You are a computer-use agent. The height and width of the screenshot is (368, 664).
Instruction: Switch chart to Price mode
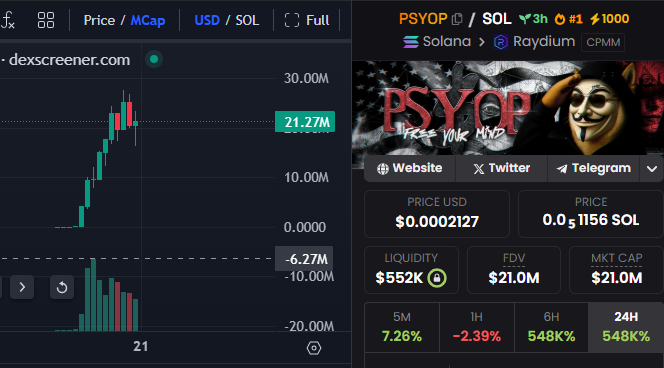click(99, 20)
